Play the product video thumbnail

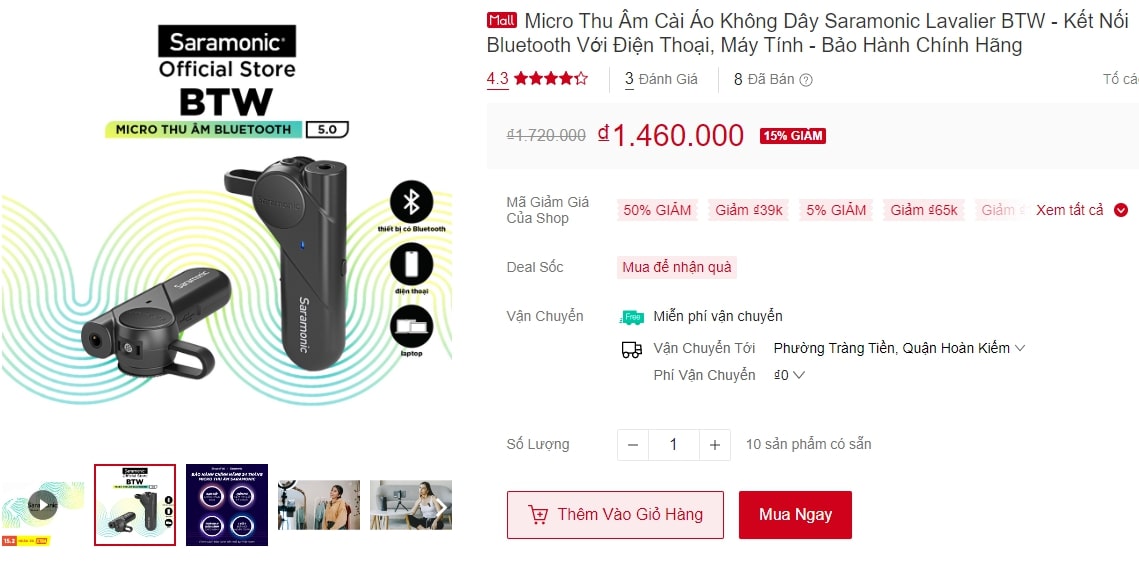pyautogui.click(x=42, y=505)
